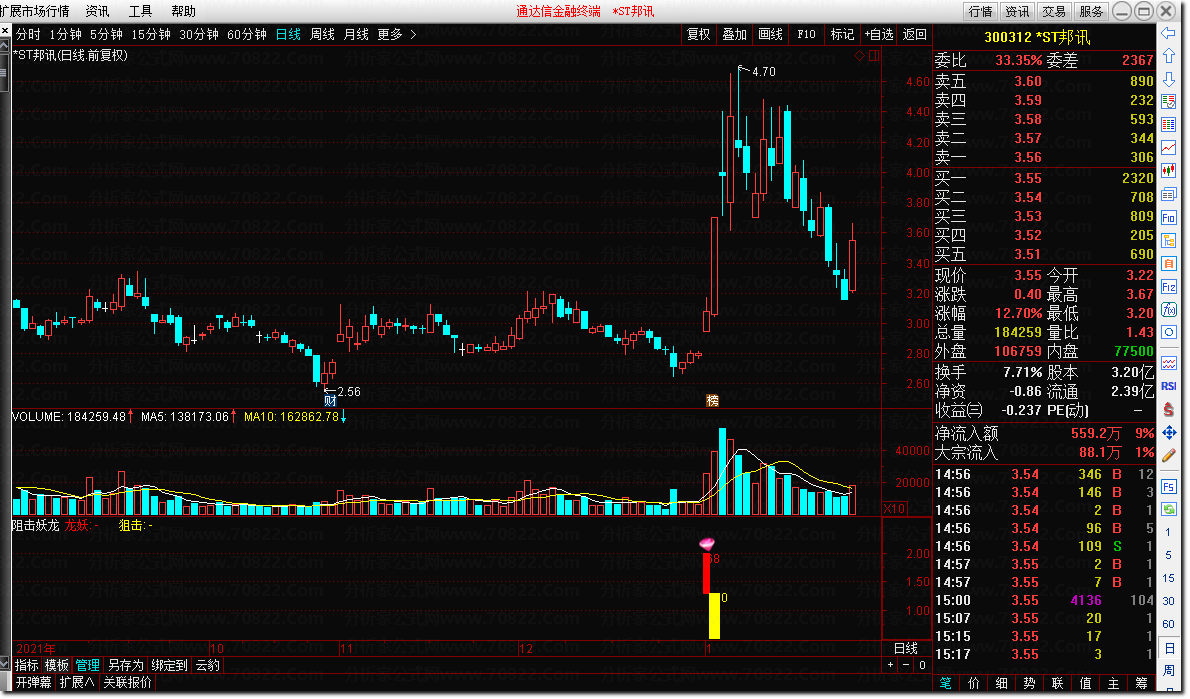The width and height of the screenshot is (1190, 699).
Task: Select 1分钟 period tab
Action: 65,34
